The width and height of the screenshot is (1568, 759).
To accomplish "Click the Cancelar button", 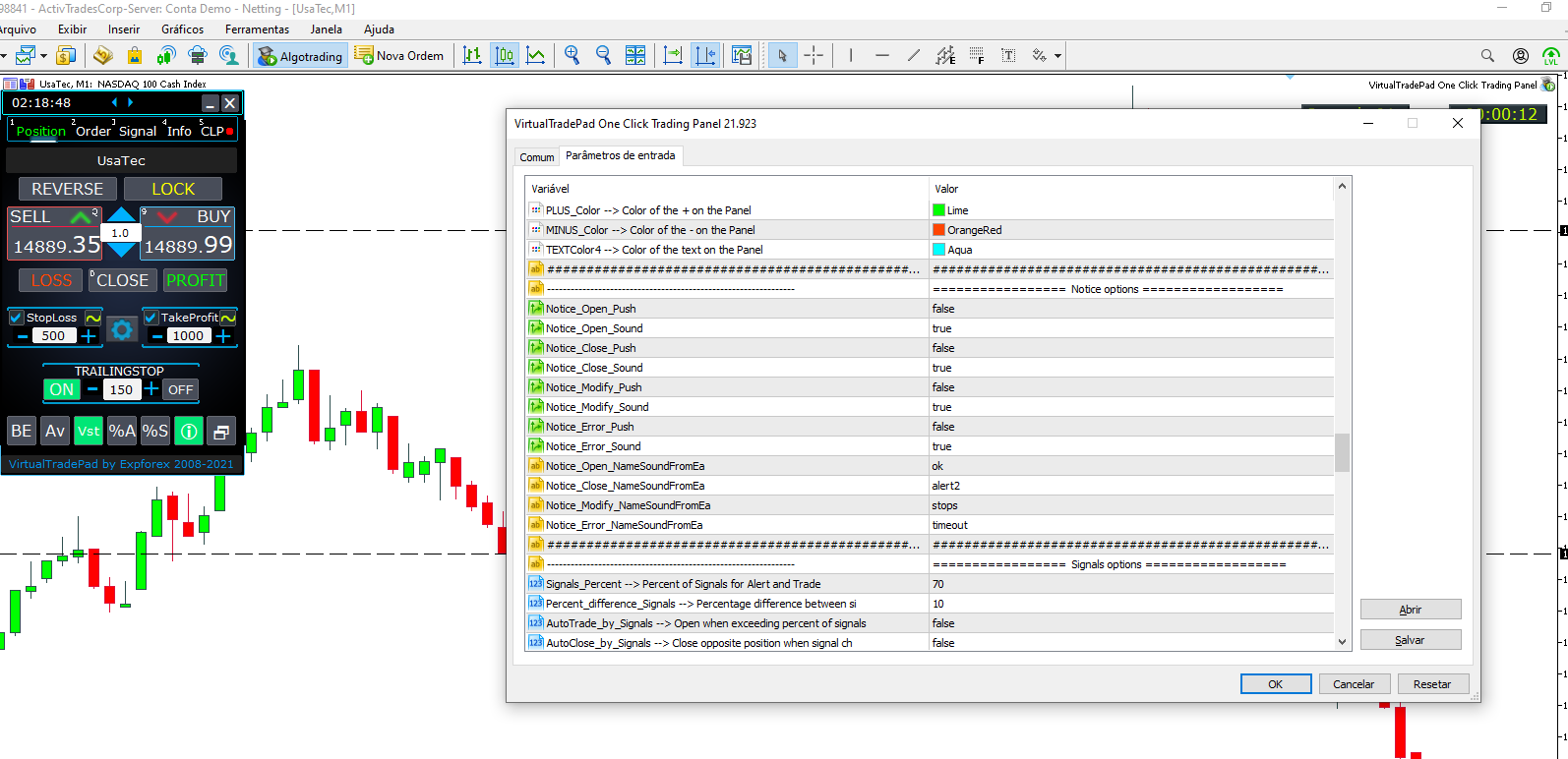I will point(1354,684).
